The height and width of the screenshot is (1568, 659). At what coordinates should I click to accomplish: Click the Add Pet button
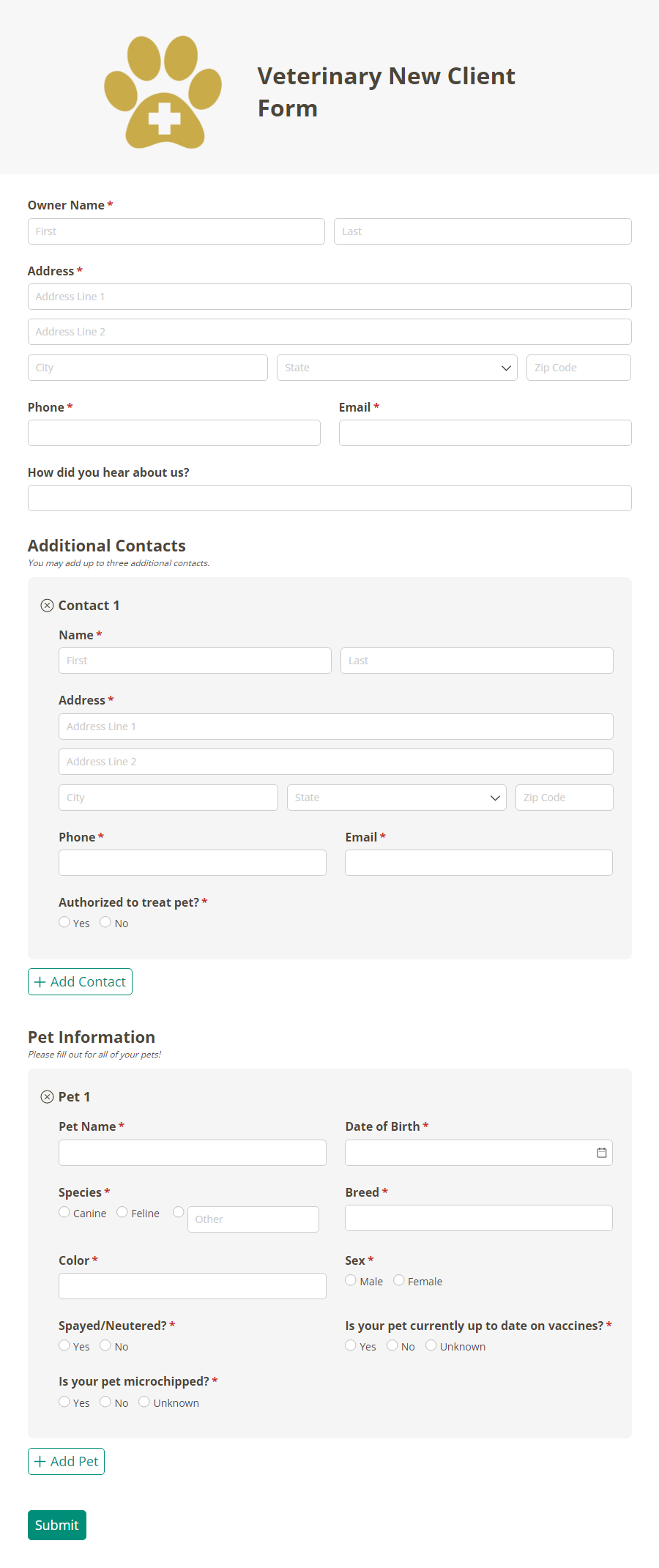(67, 1462)
